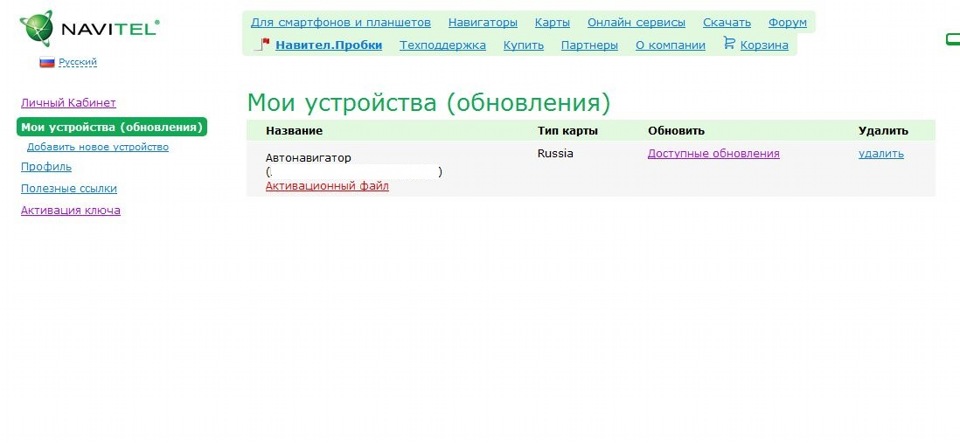The height and width of the screenshot is (443, 960).
Task: Click the page heading Мои устройства (обновления)
Action: coord(429,103)
